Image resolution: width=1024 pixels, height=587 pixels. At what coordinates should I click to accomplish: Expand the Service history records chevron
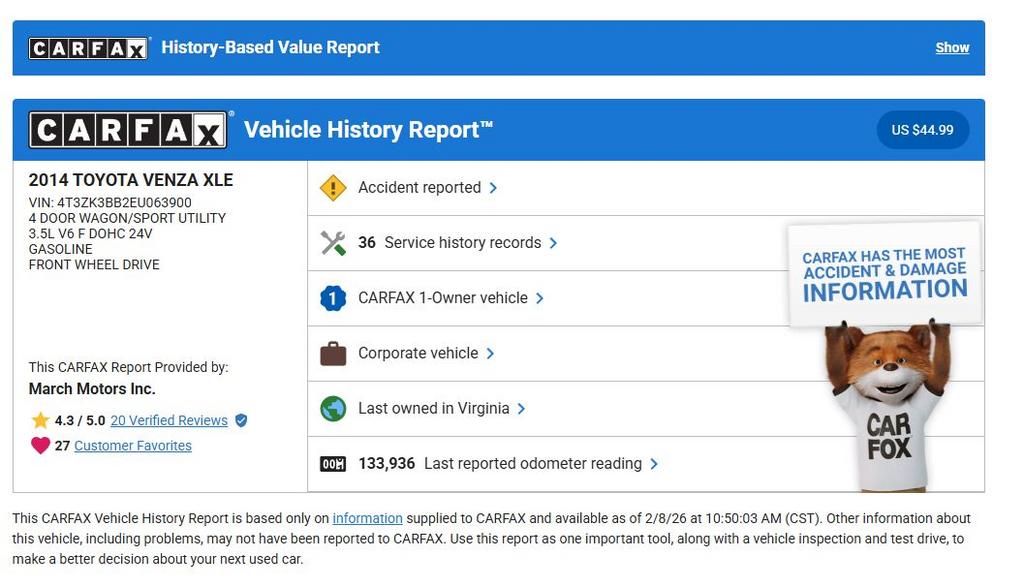click(x=553, y=243)
